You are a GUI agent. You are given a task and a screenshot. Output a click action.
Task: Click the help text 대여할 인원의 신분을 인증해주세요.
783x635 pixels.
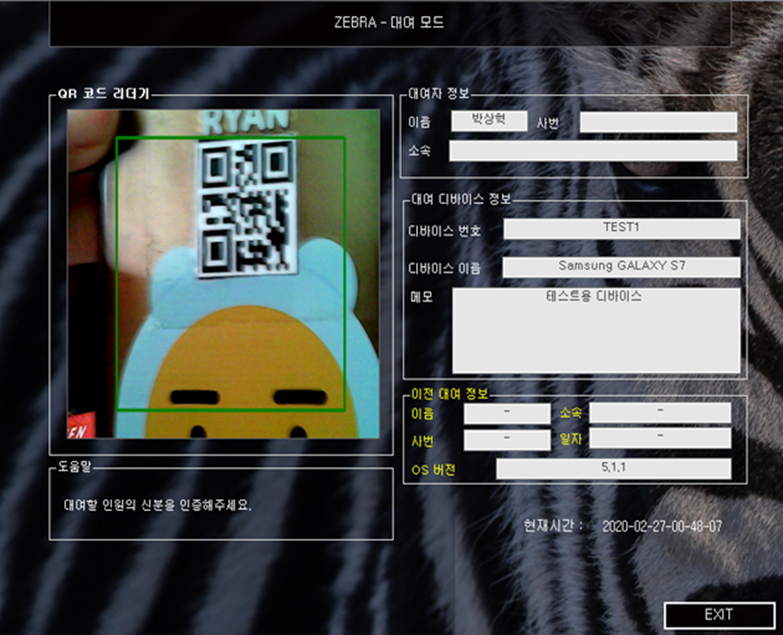[x=157, y=505]
